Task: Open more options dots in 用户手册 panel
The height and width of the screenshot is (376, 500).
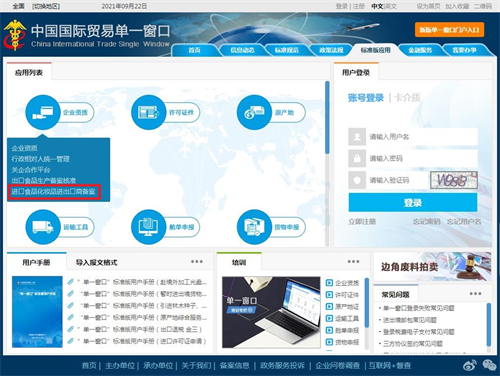Action: point(197,261)
